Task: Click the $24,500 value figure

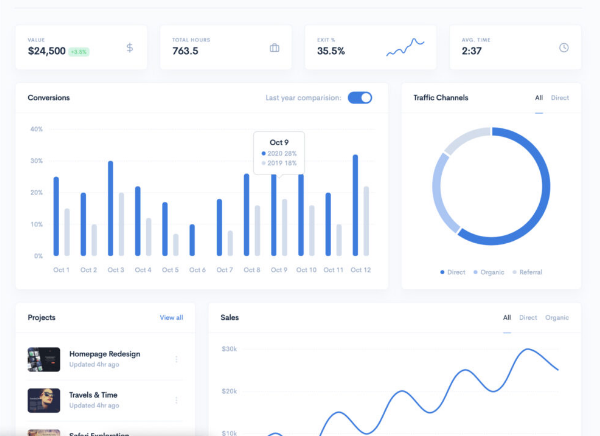Action: [x=47, y=51]
